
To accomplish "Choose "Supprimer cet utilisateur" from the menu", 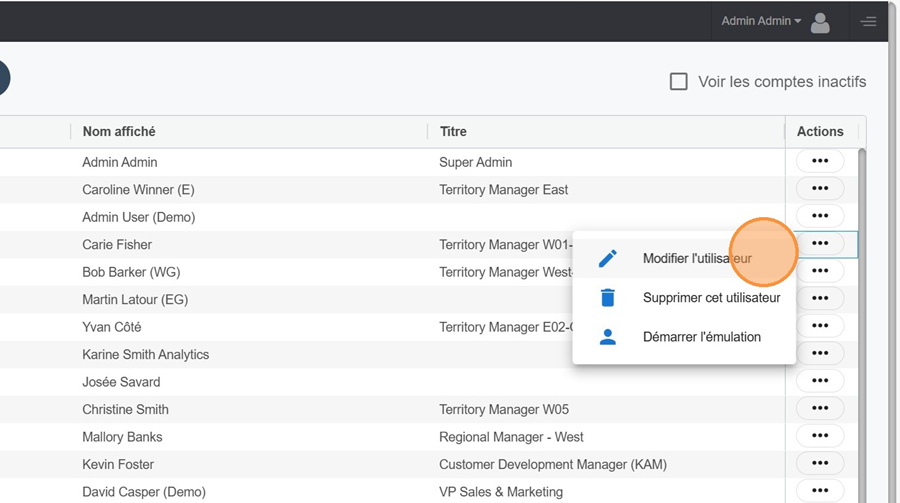I will click(x=711, y=298).
